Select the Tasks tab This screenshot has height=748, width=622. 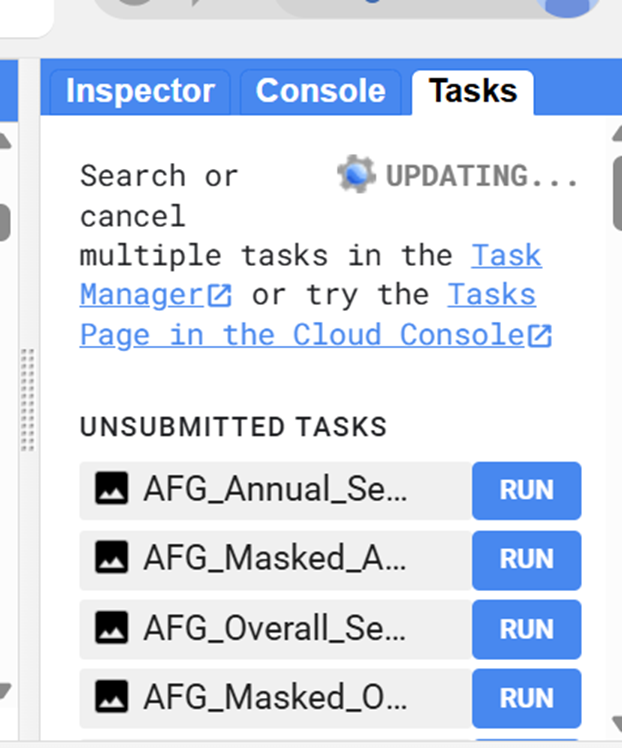point(473,92)
